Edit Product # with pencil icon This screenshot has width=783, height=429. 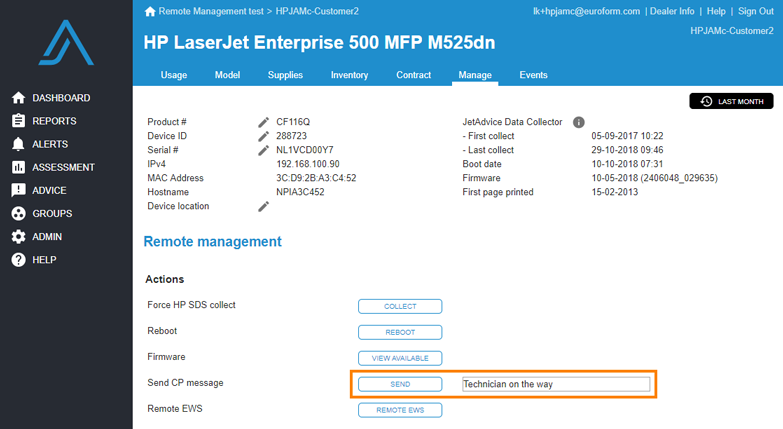[x=264, y=122]
